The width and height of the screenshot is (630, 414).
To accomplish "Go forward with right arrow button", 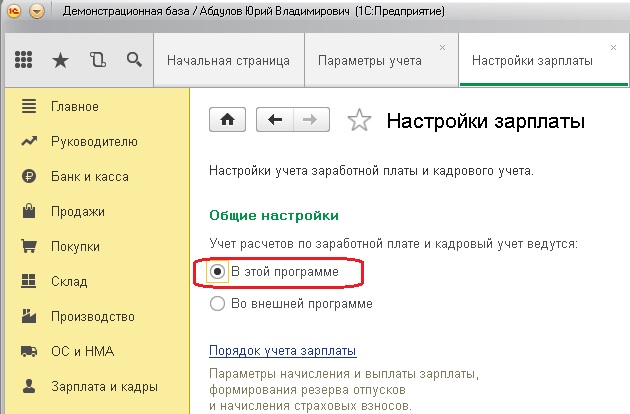I will click(310, 120).
